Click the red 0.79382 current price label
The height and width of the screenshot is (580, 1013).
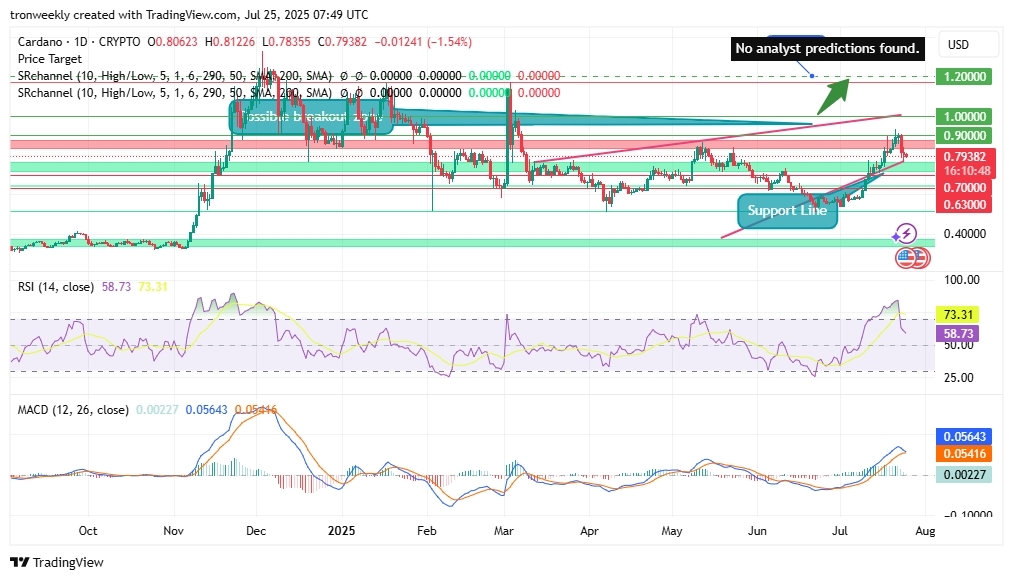pyautogui.click(x=963, y=157)
